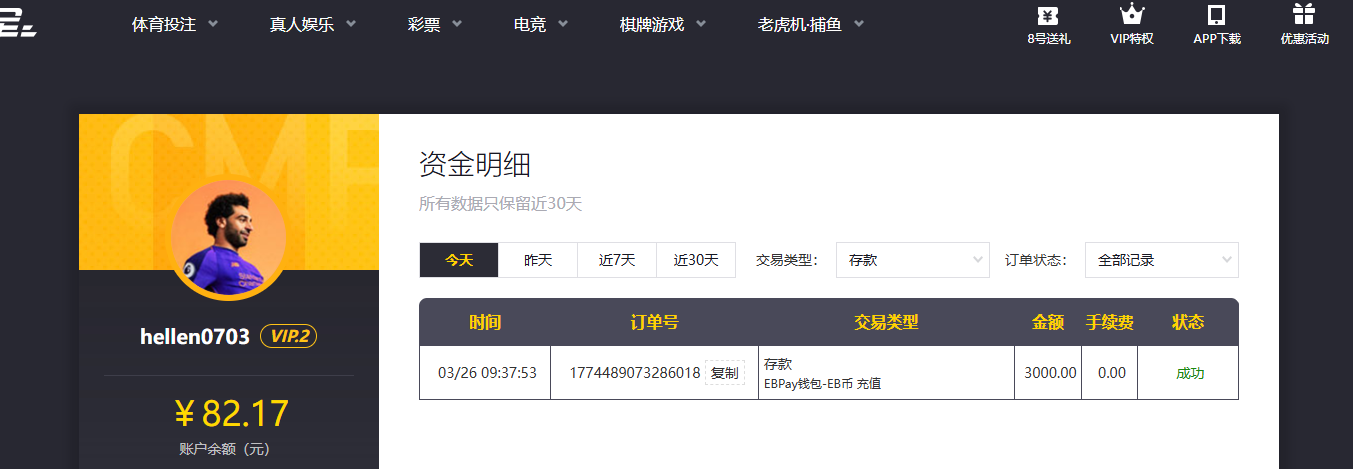Open the VIP特权 crown icon
The image size is (1353, 469).
point(1131,16)
